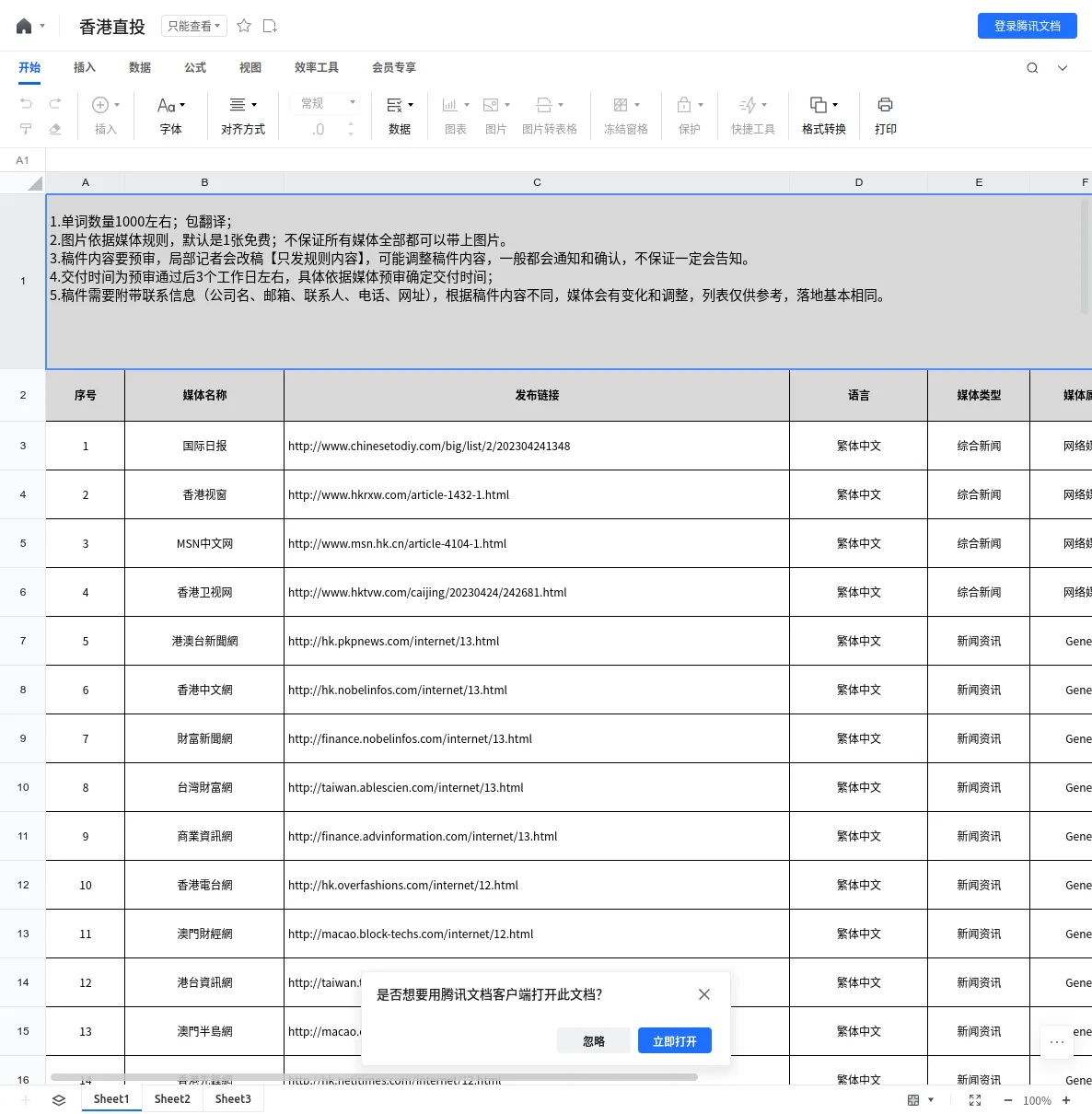Click the clear format eraser icon
The height and width of the screenshot is (1114, 1092).
[55, 129]
